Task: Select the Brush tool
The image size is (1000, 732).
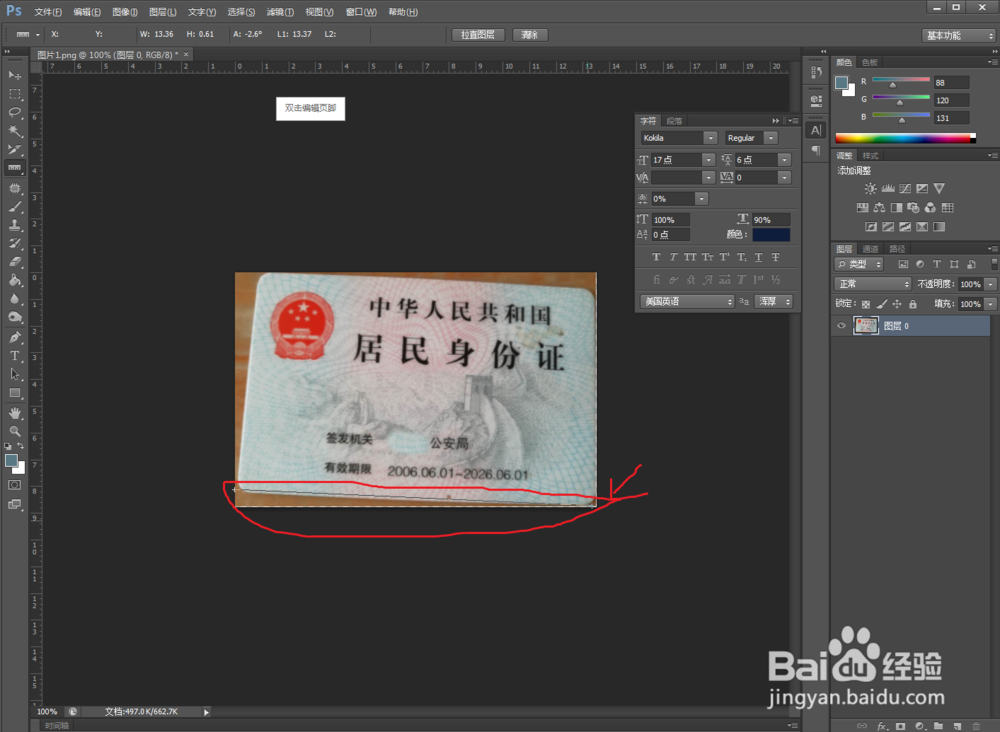Action: click(15, 207)
